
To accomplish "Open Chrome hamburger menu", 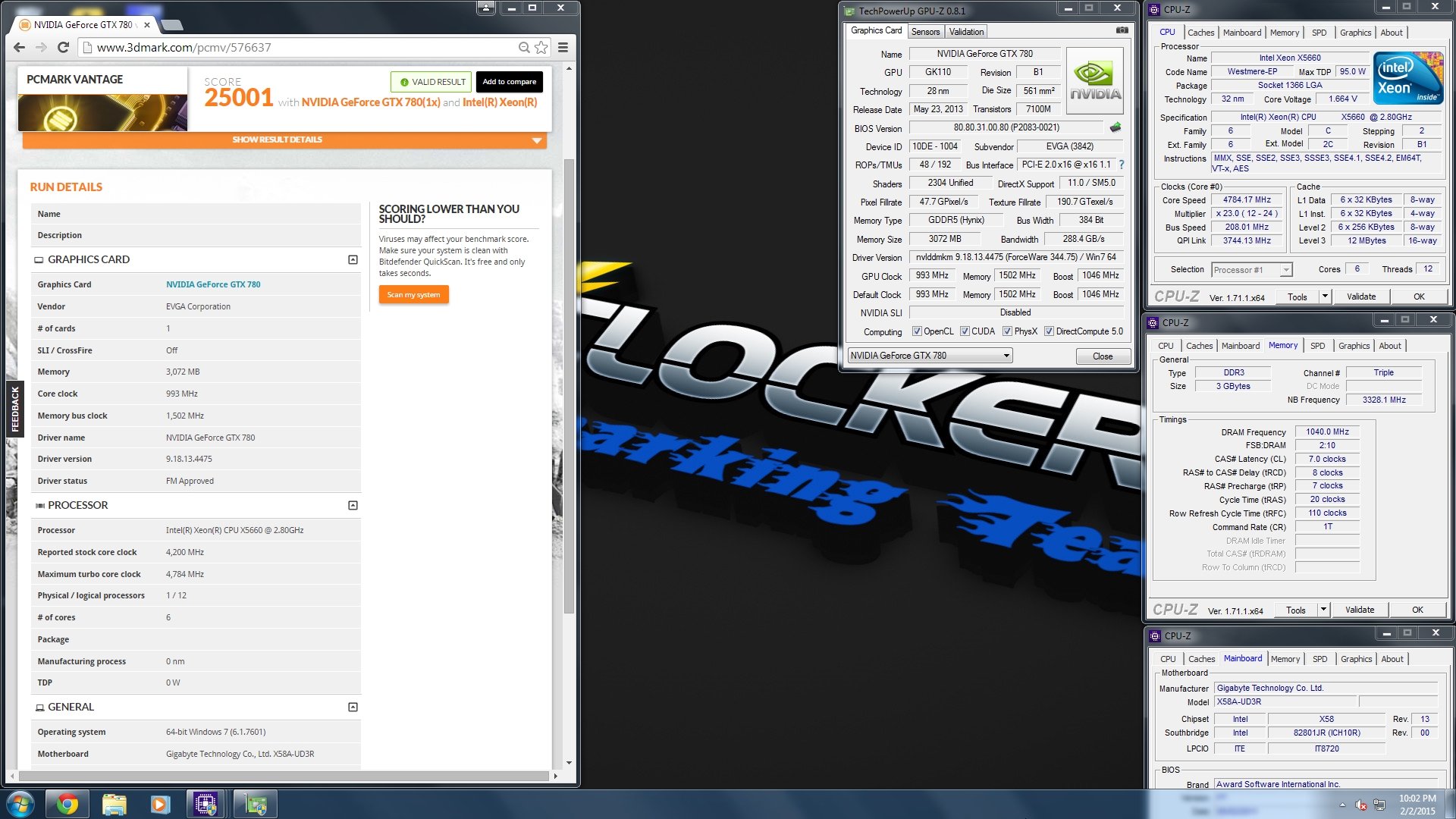I will 563,47.
